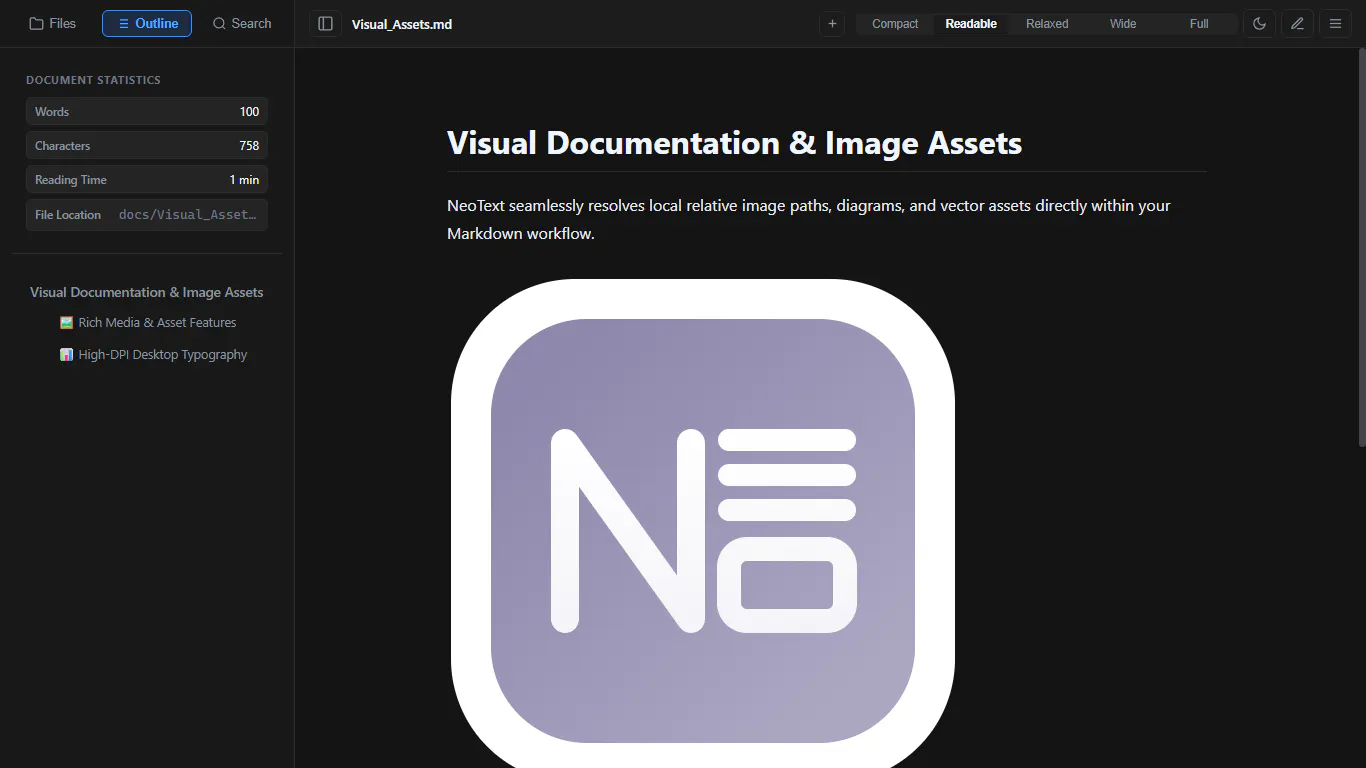This screenshot has height=768, width=1366.
Task: Click the Reading Time row
Action: tap(147, 180)
